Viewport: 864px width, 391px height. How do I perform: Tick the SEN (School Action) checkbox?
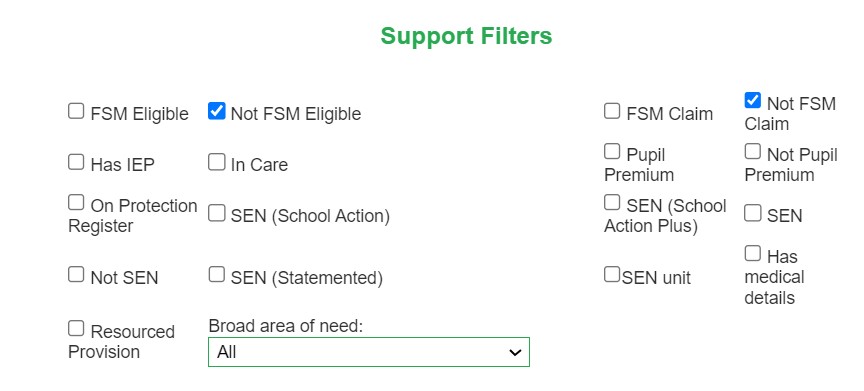coord(217,213)
